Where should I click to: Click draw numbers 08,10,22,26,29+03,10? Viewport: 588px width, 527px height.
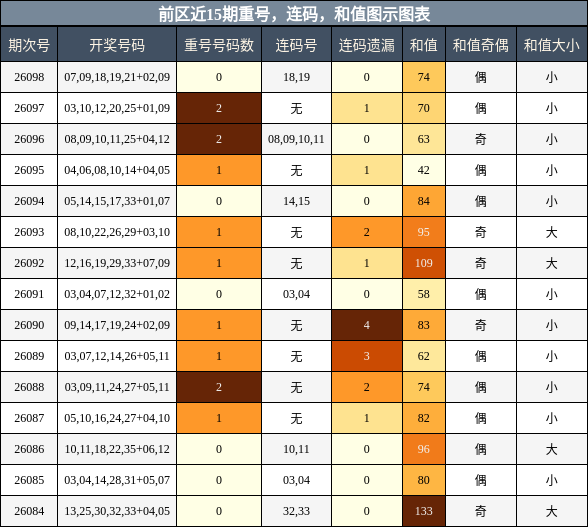pyautogui.click(x=117, y=232)
